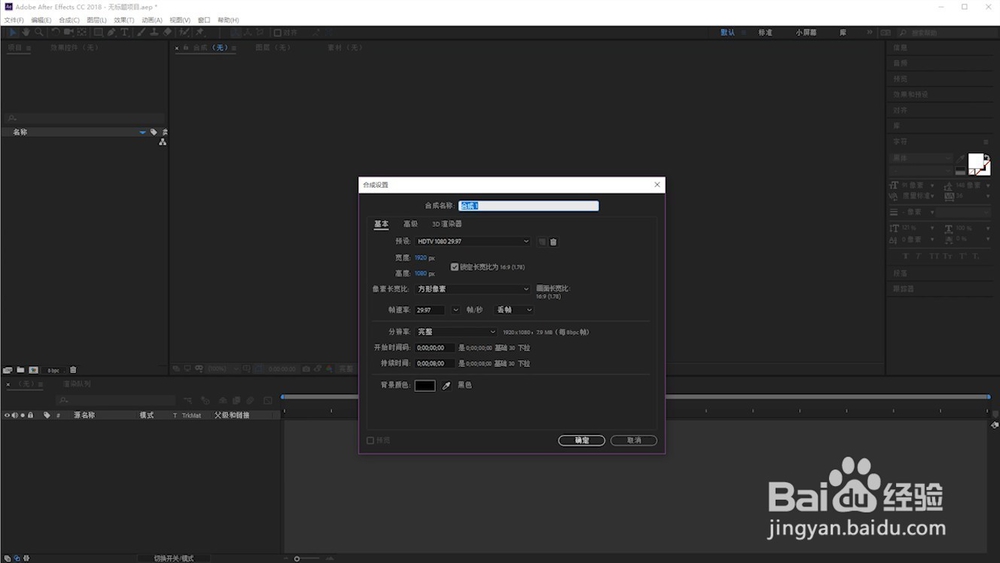Select the Horizontal Type tool
1000x563 pixels.
click(x=125, y=32)
